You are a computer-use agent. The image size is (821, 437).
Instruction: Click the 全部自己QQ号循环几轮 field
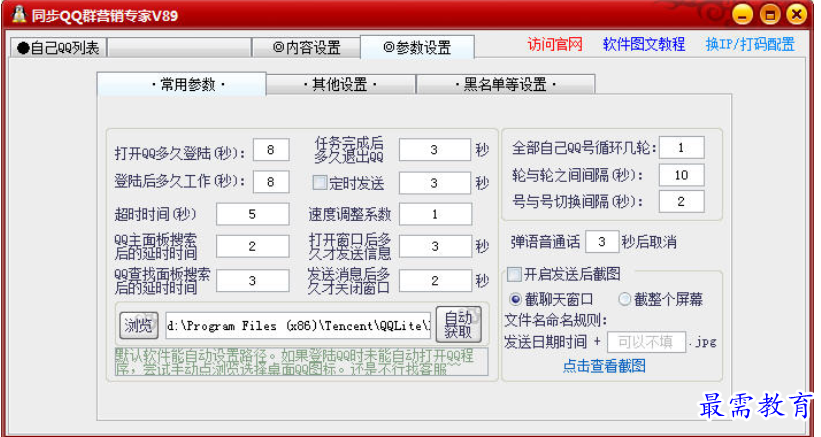[681, 148]
